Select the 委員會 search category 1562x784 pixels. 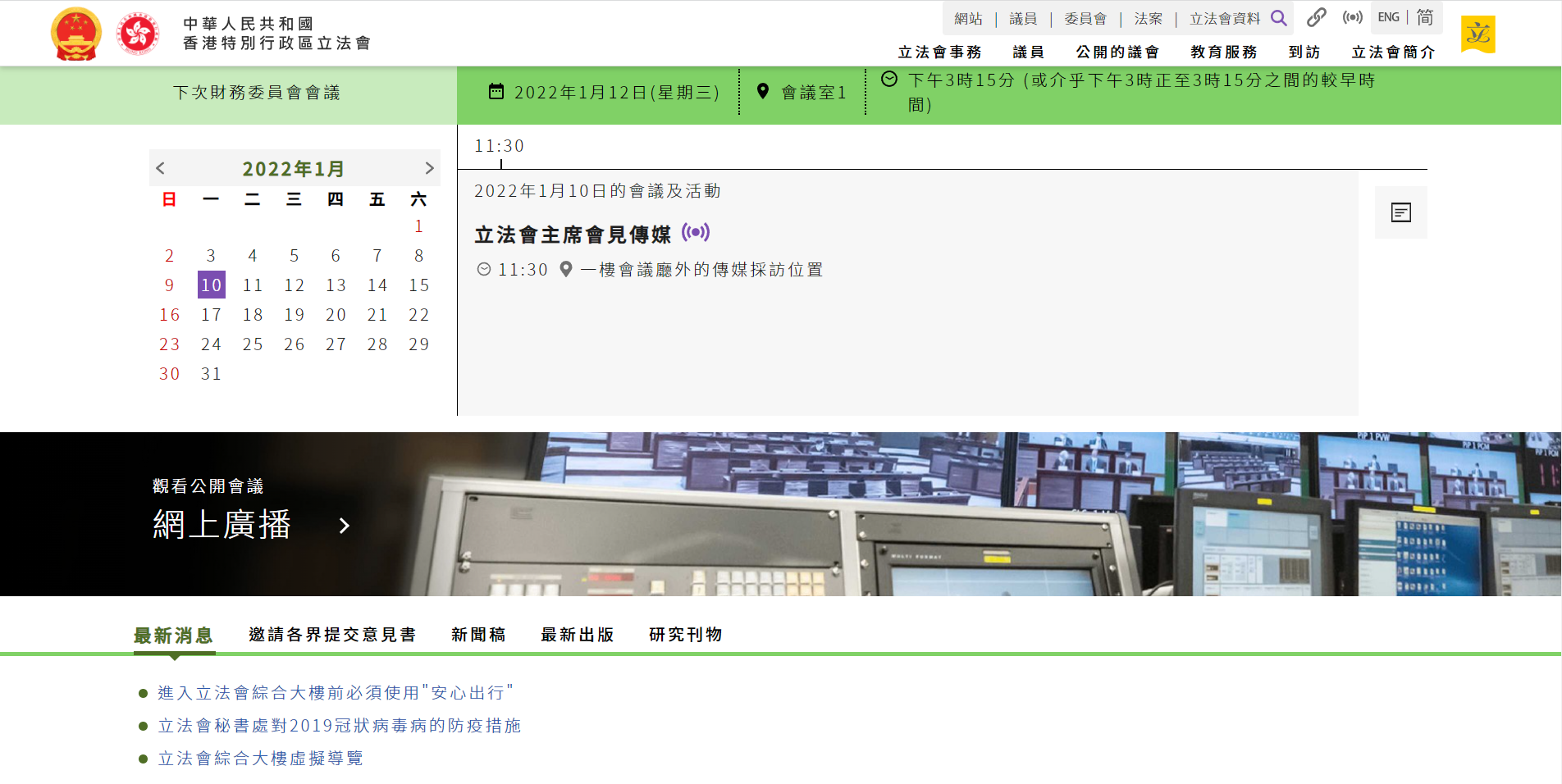coord(1085,19)
